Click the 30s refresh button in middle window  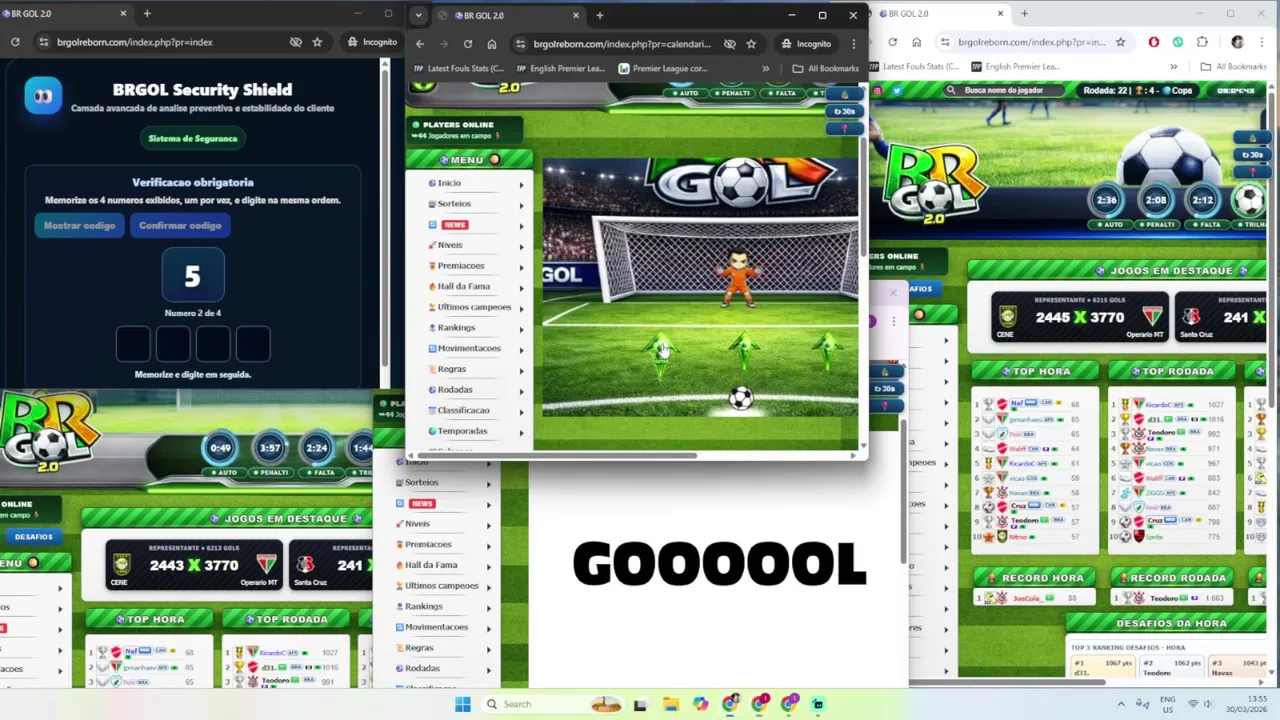pos(845,111)
